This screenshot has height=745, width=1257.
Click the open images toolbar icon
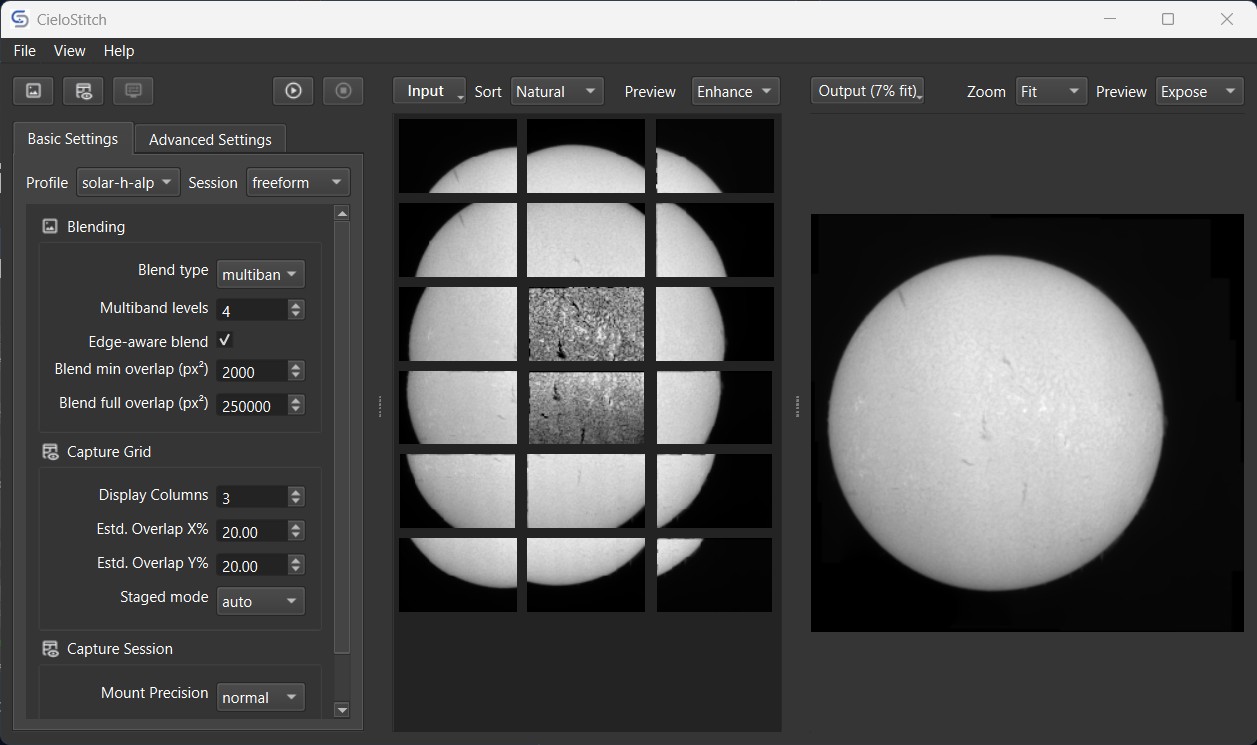coord(33,91)
